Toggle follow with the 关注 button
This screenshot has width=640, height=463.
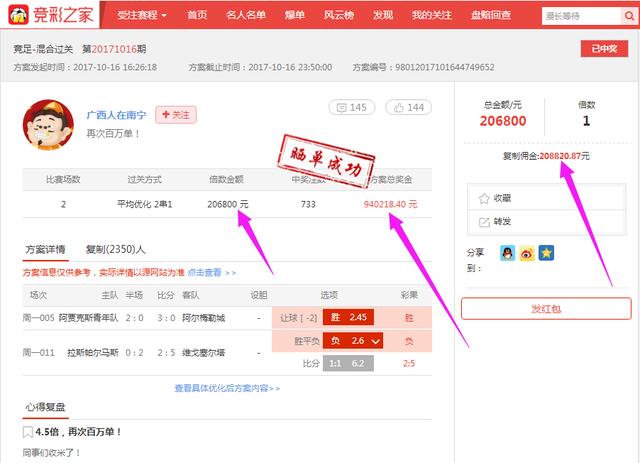click(x=176, y=115)
